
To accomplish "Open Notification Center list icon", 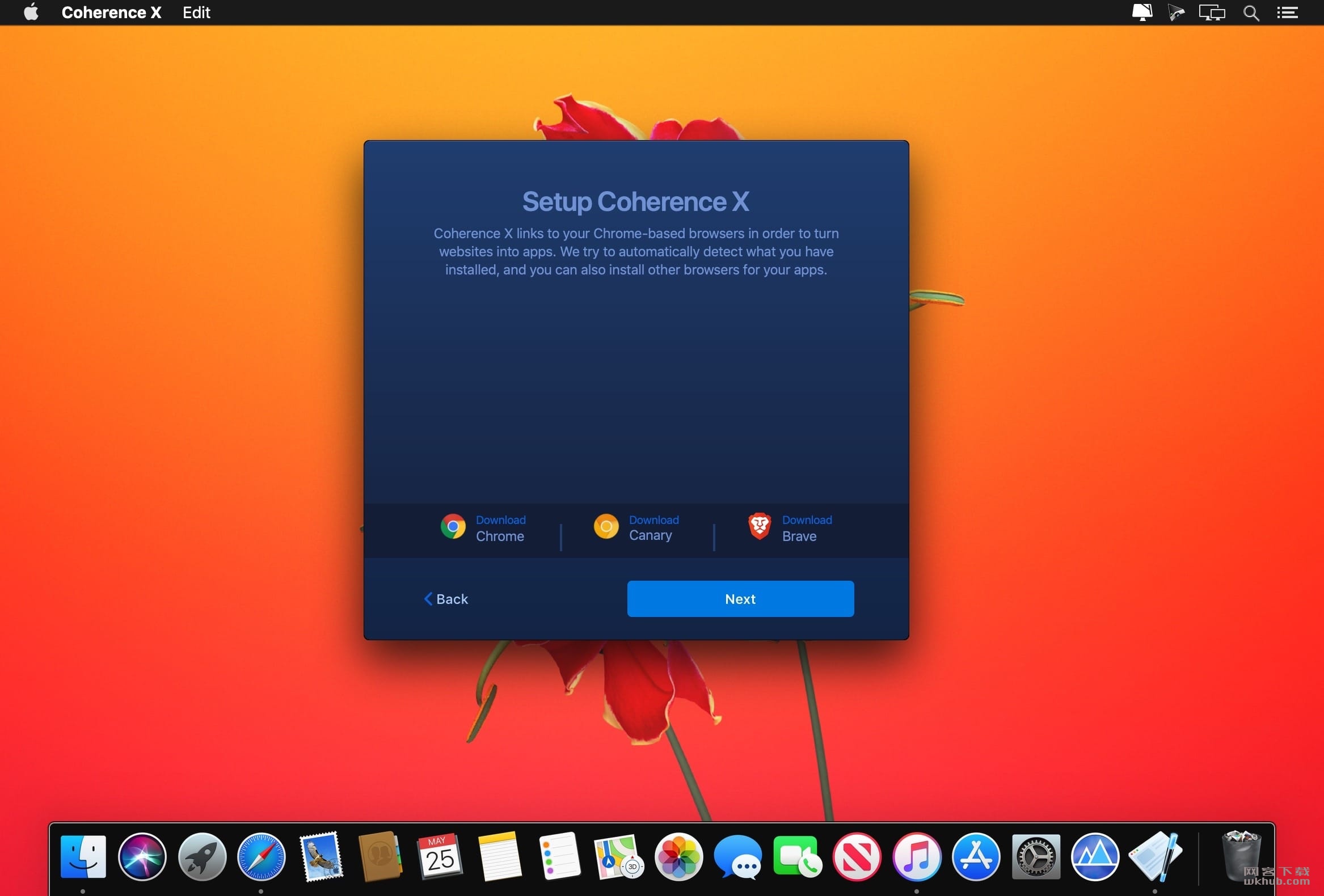I will click(1288, 12).
